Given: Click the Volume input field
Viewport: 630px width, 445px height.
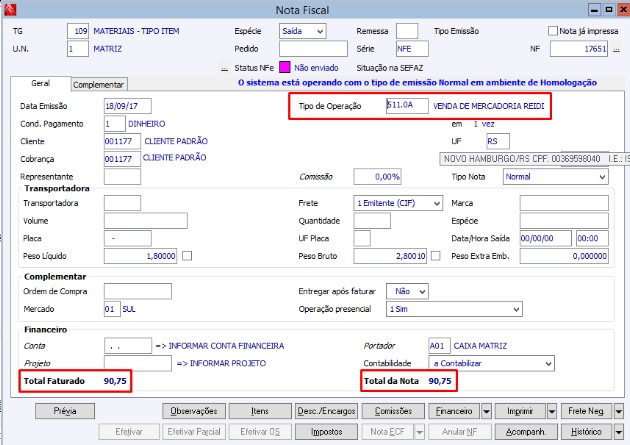Looking at the screenshot, I should tap(145, 221).
